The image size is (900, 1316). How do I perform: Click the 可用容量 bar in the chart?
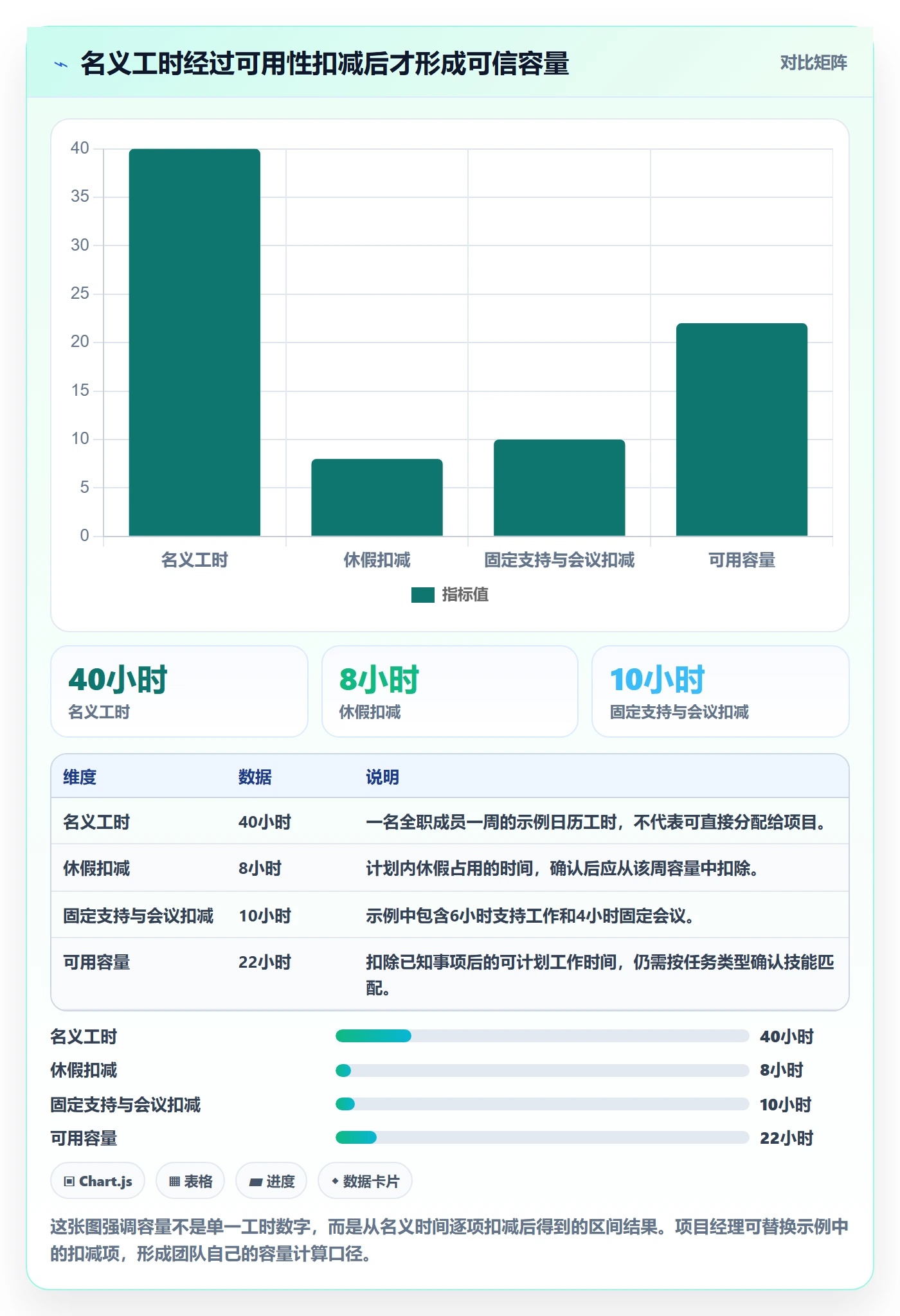(742, 429)
